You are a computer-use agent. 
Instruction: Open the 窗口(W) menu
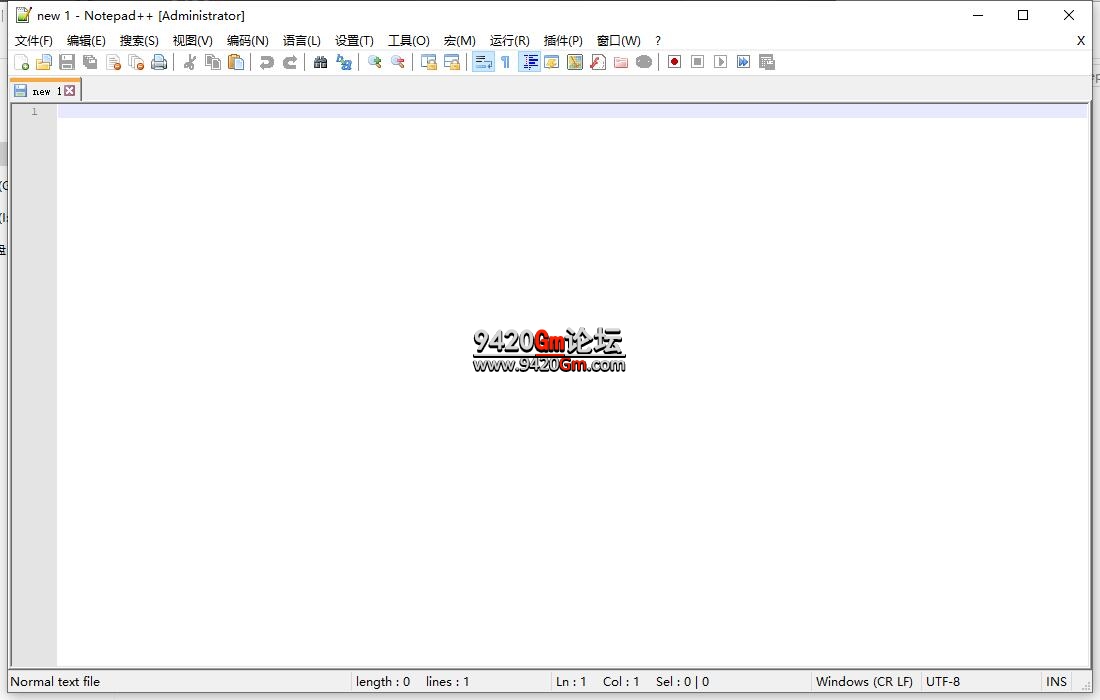coord(619,41)
